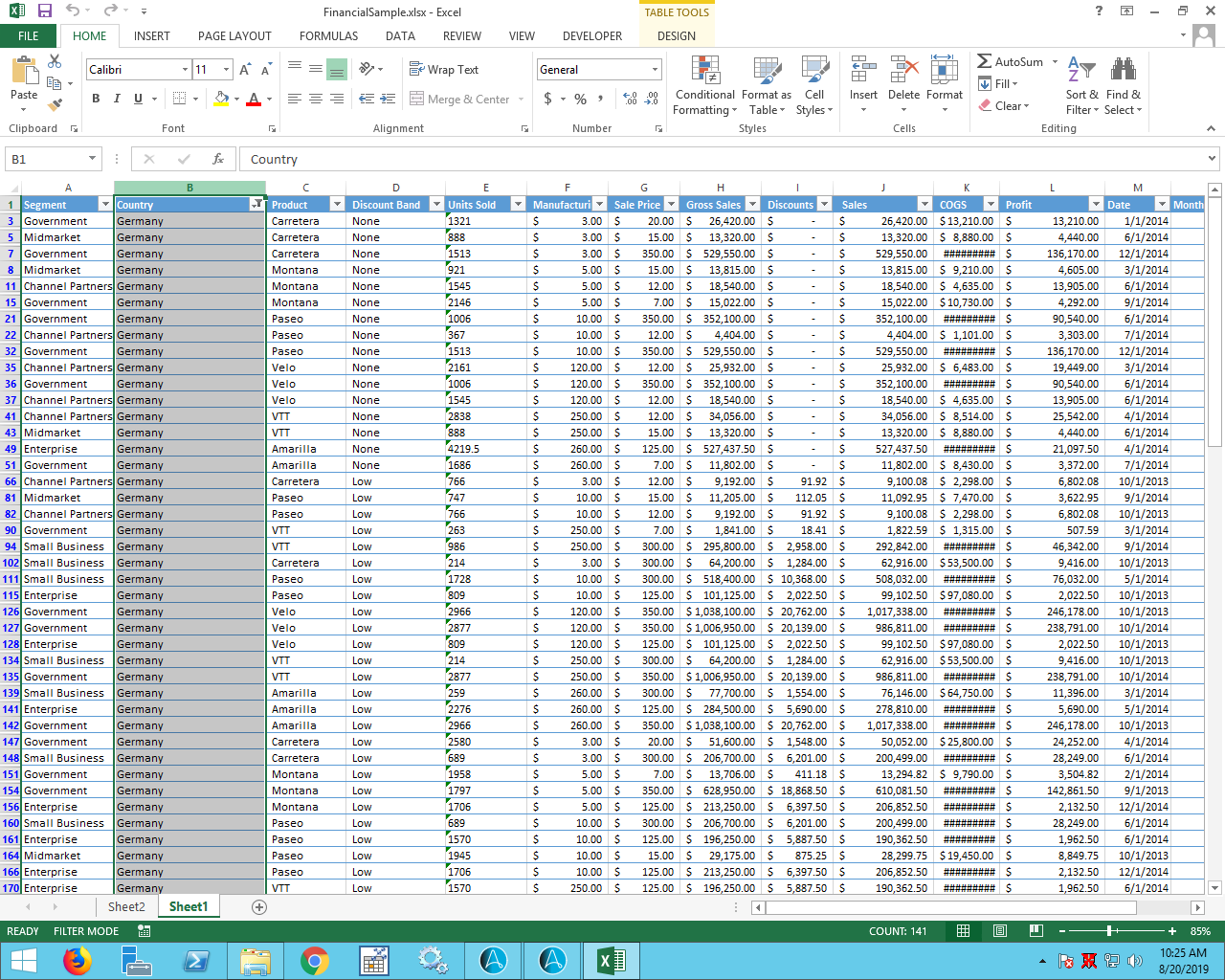Toggle Bold formatting

point(96,99)
